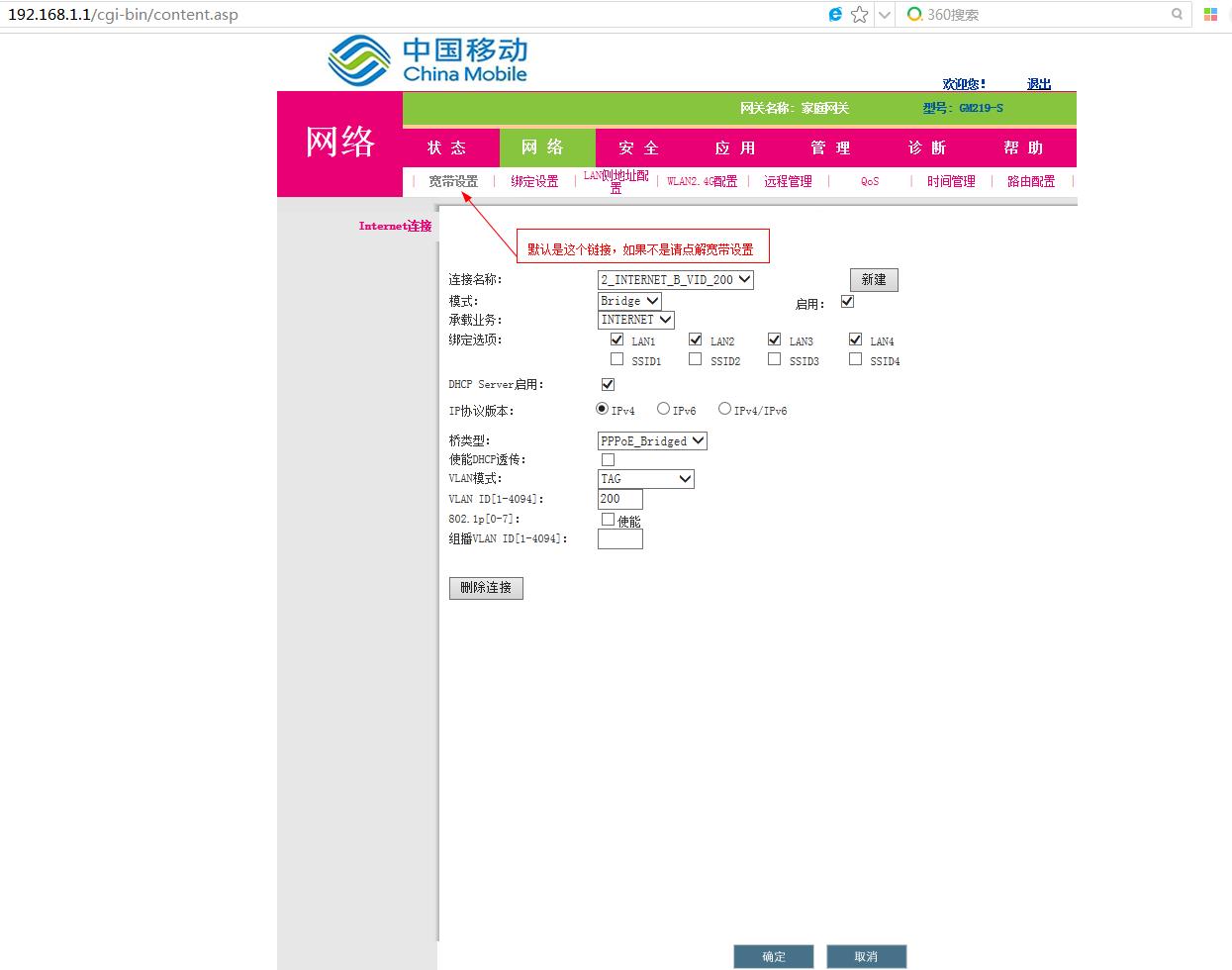Click the colorful grid icon at top right
The image size is (1232, 970).
pos(1213,15)
